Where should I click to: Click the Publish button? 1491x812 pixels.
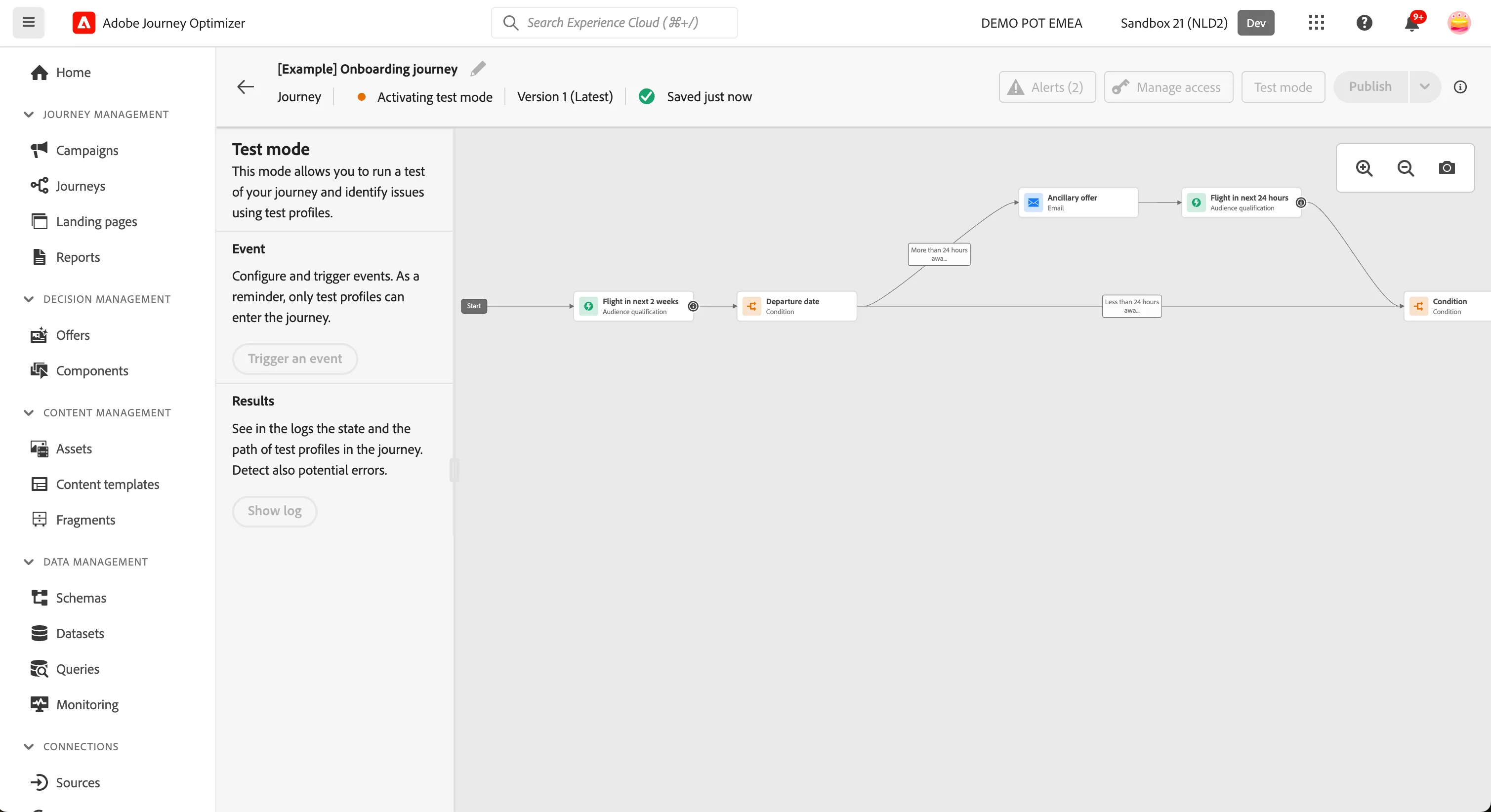1370,87
